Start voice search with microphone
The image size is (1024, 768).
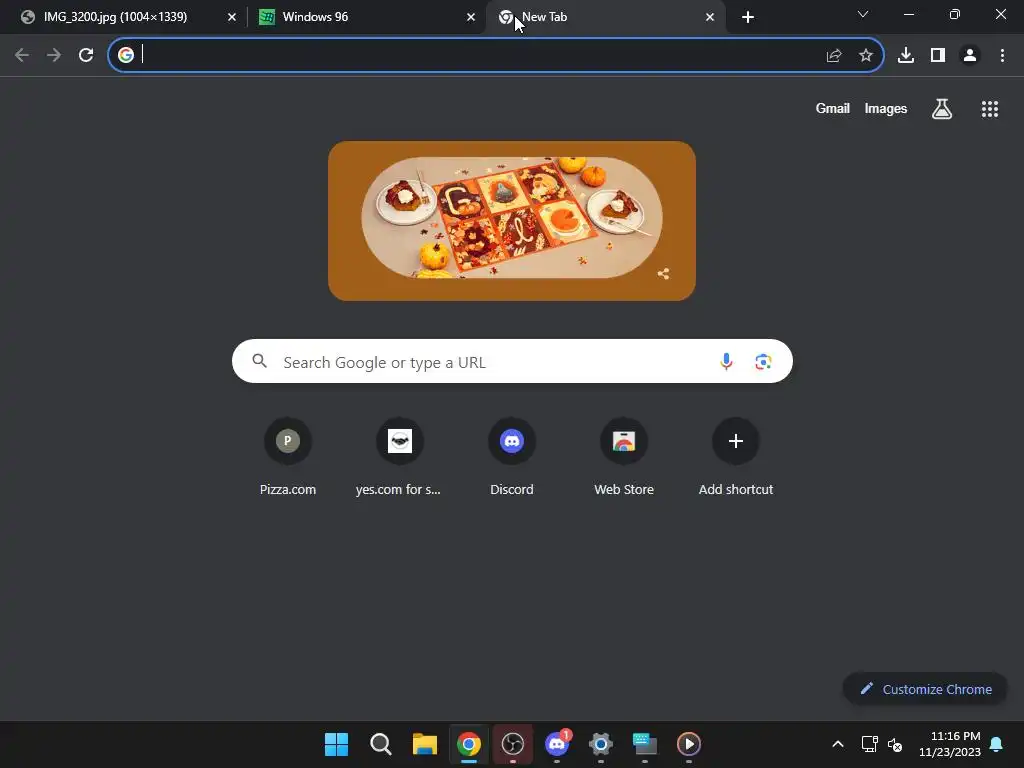pos(726,361)
